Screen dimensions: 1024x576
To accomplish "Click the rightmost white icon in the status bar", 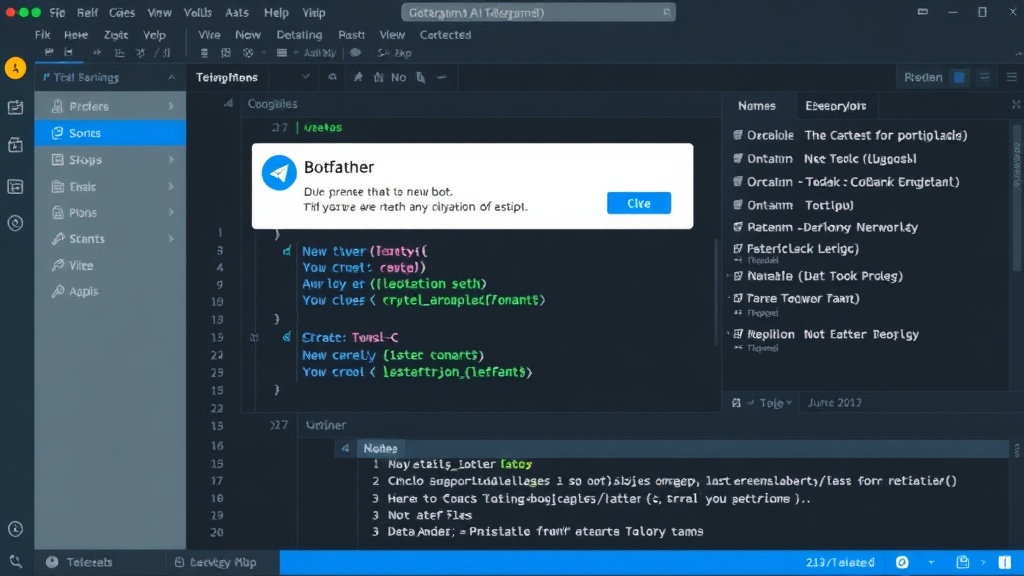I will pos(1005,562).
